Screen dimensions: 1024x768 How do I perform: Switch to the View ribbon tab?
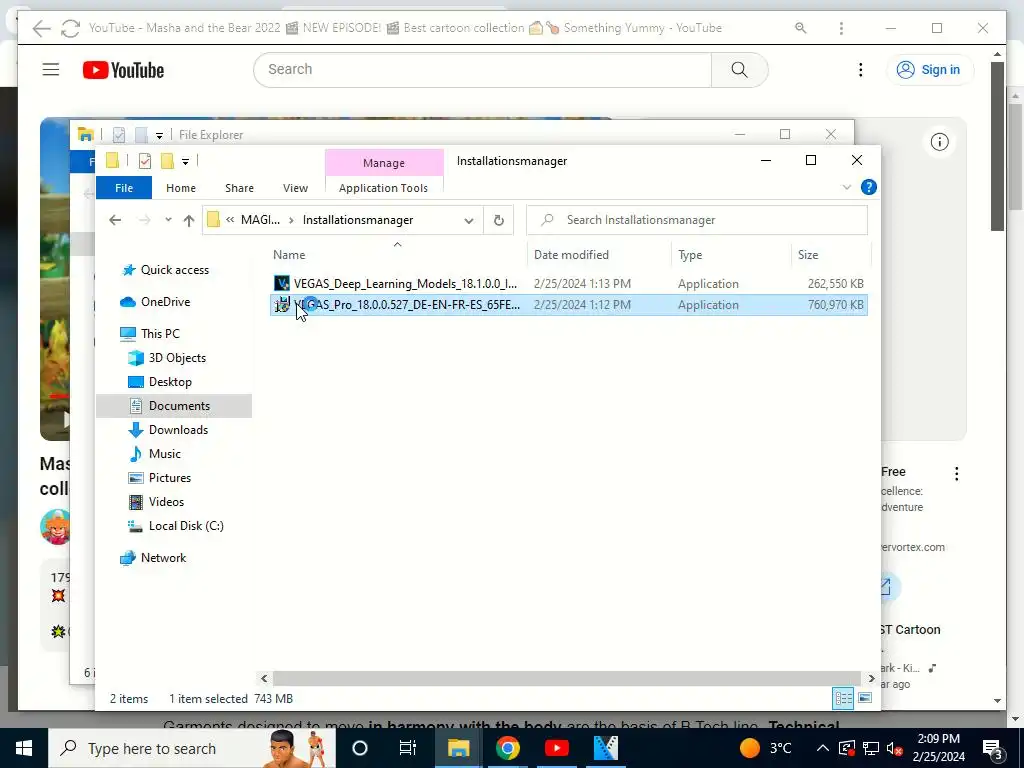click(295, 188)
